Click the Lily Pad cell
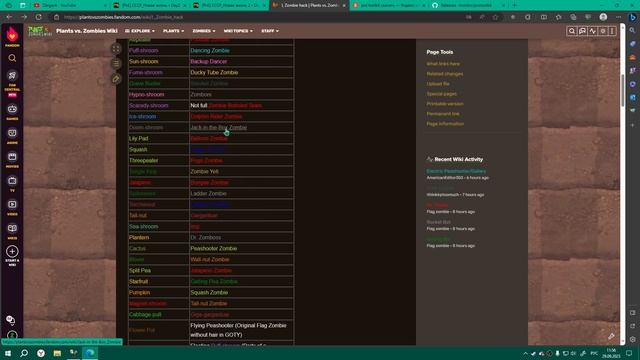The width and height of the screenshot is (640, 360). pos(158,139)
